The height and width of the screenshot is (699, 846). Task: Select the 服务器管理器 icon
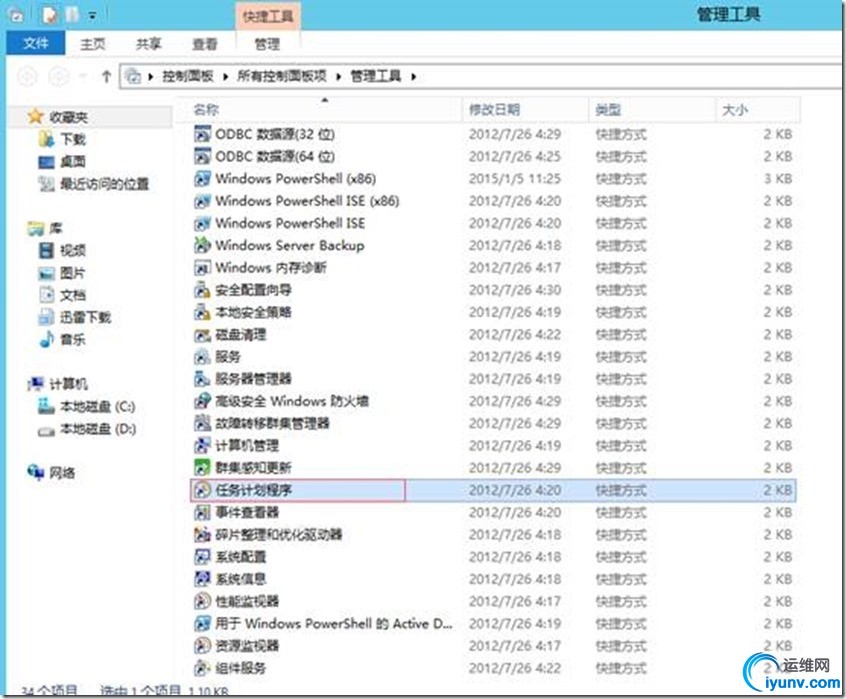coord(202,379)
